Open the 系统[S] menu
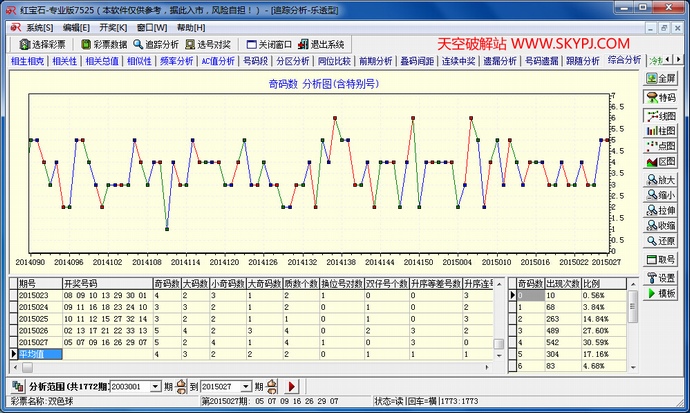This screenshot has height=413, width=690. (34, 27)
